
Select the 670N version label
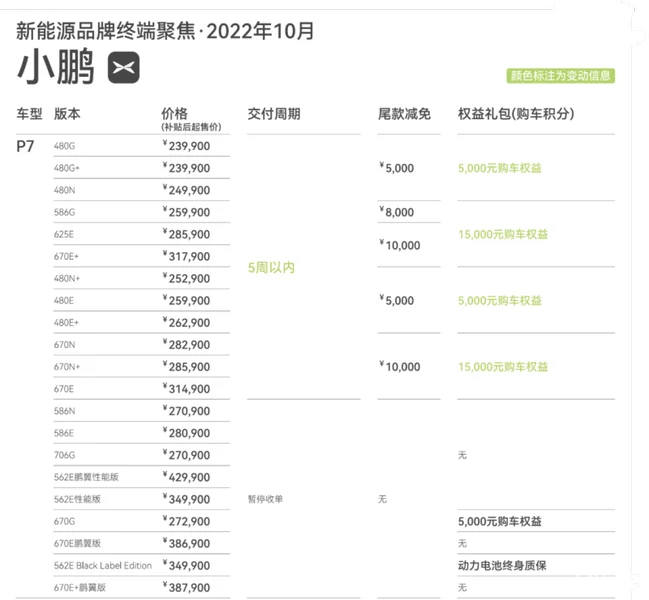(x=64, y=345)
